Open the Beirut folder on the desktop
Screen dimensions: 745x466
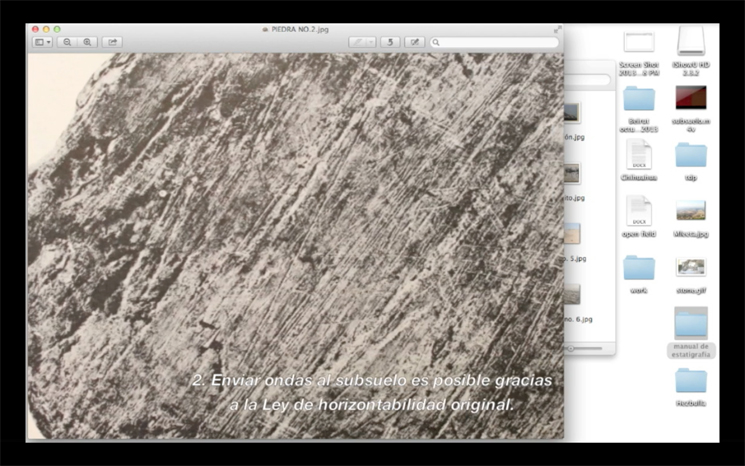click(x=639, y=99)
